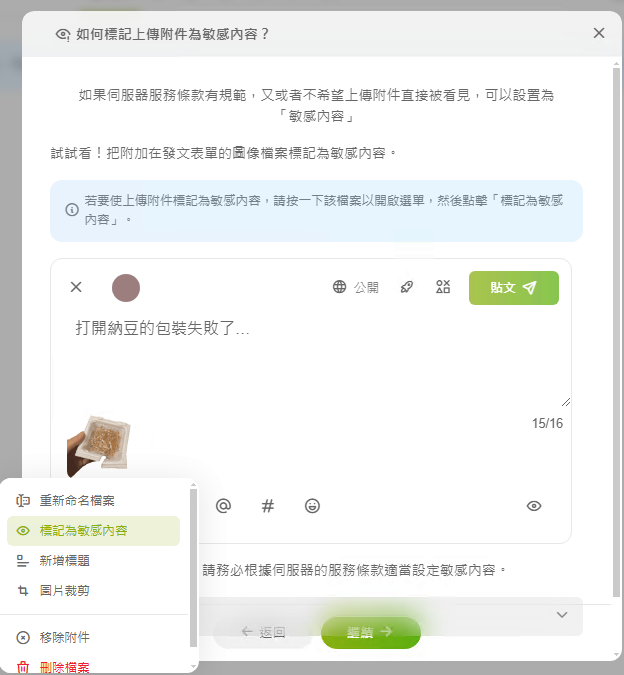Click into the post text area
The width and height of the screenshot is (624, 675).
point(311,361)
